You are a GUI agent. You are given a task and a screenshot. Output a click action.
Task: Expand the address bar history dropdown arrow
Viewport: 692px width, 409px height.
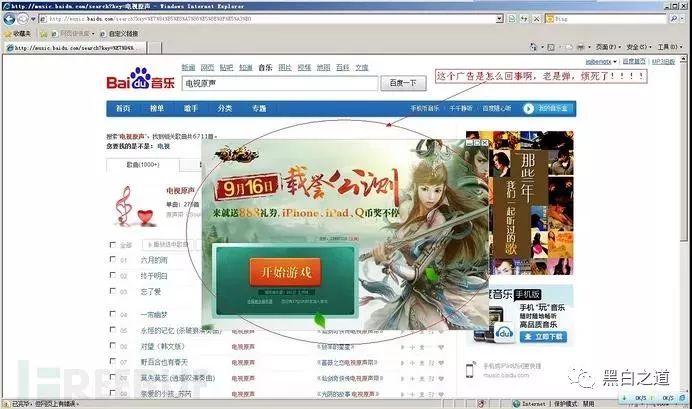point(499,19)
